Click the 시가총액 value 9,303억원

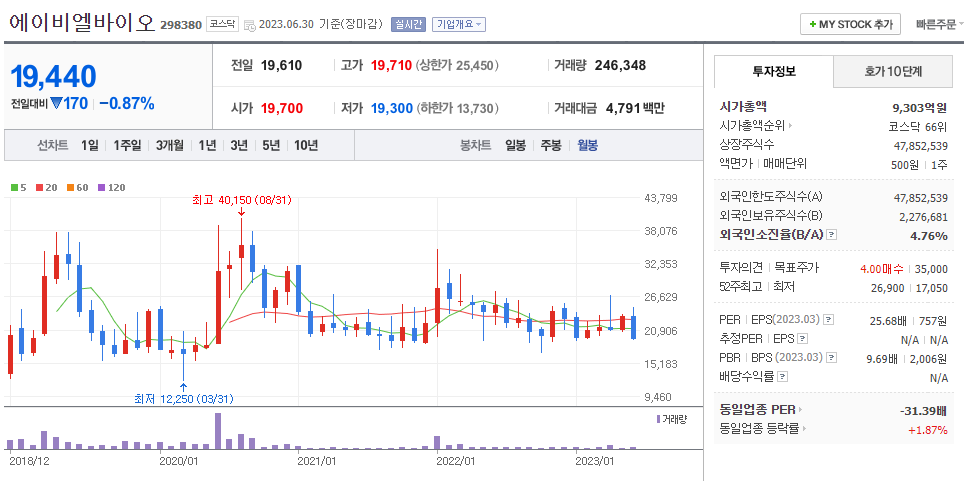(919, 108)
